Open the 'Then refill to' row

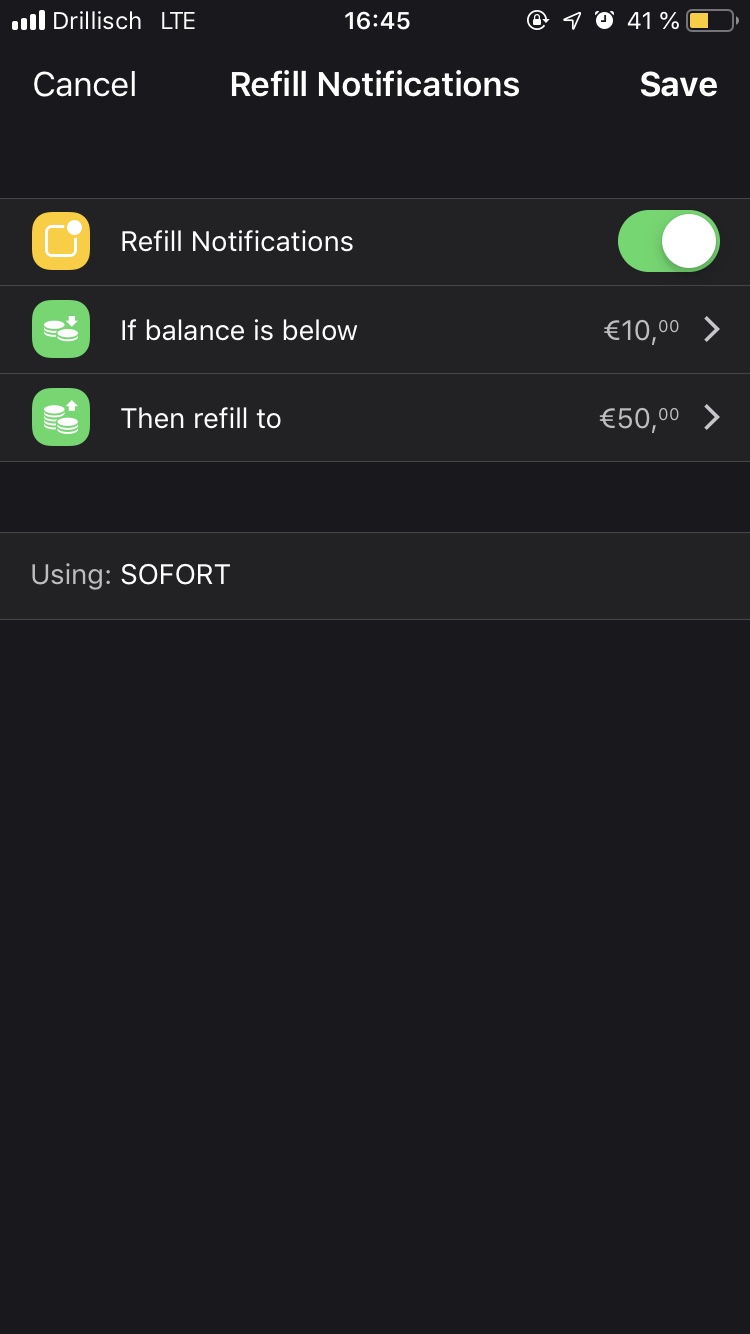coord(201,418)
